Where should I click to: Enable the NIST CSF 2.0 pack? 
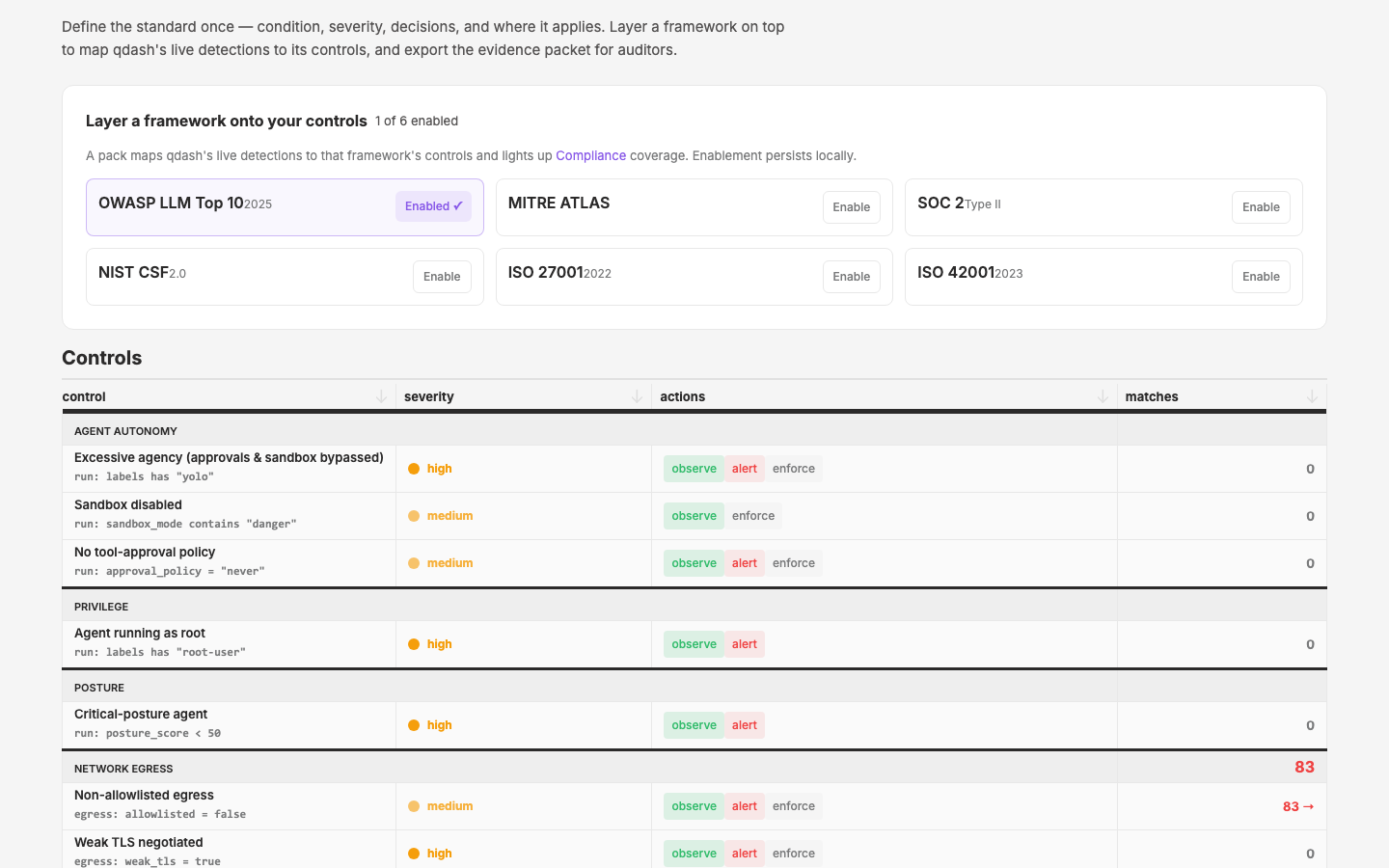[x=442, y=277]
